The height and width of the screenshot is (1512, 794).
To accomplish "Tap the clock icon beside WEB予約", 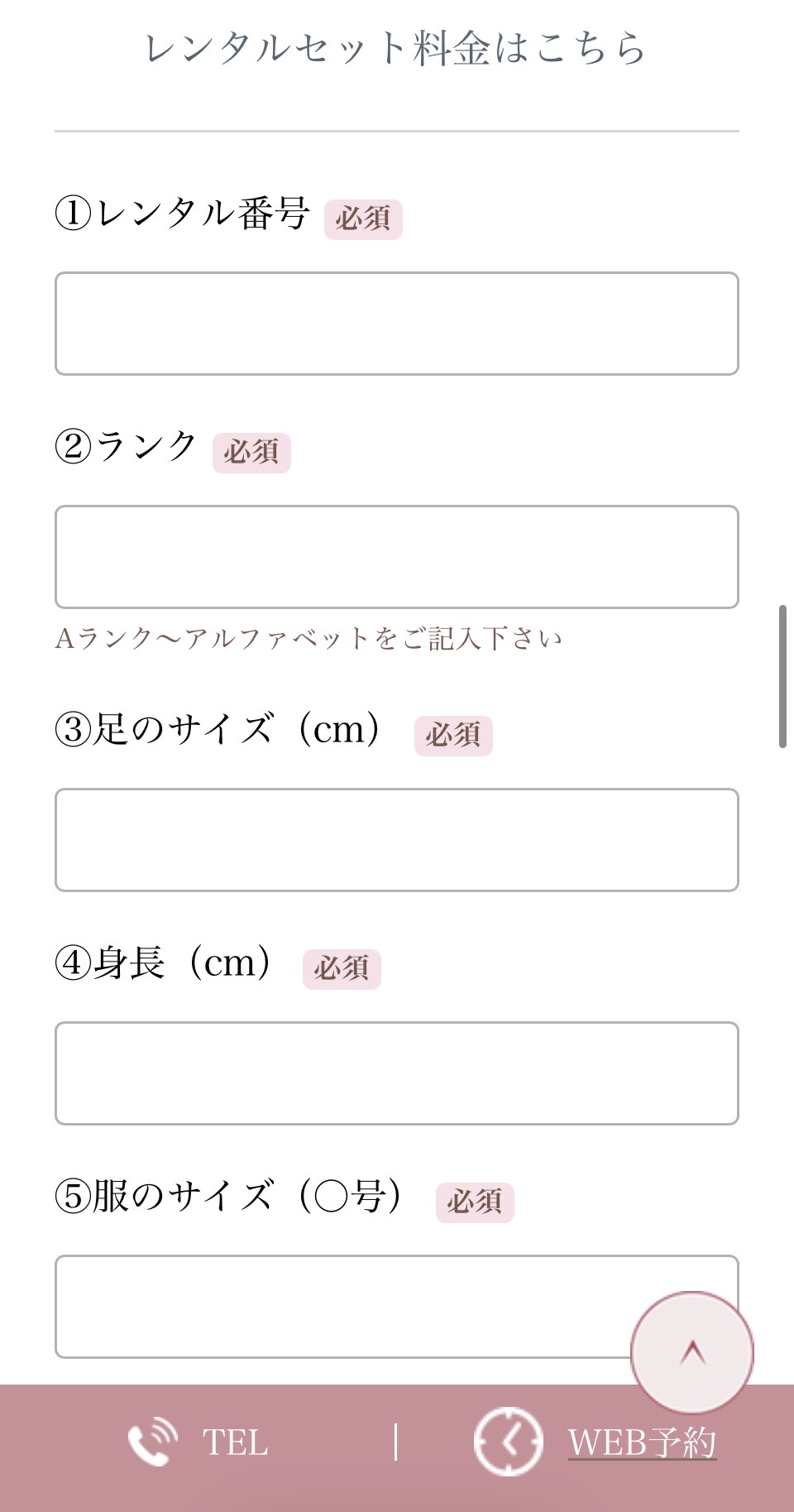I will pyautogui.click(x=508, y=1442).
